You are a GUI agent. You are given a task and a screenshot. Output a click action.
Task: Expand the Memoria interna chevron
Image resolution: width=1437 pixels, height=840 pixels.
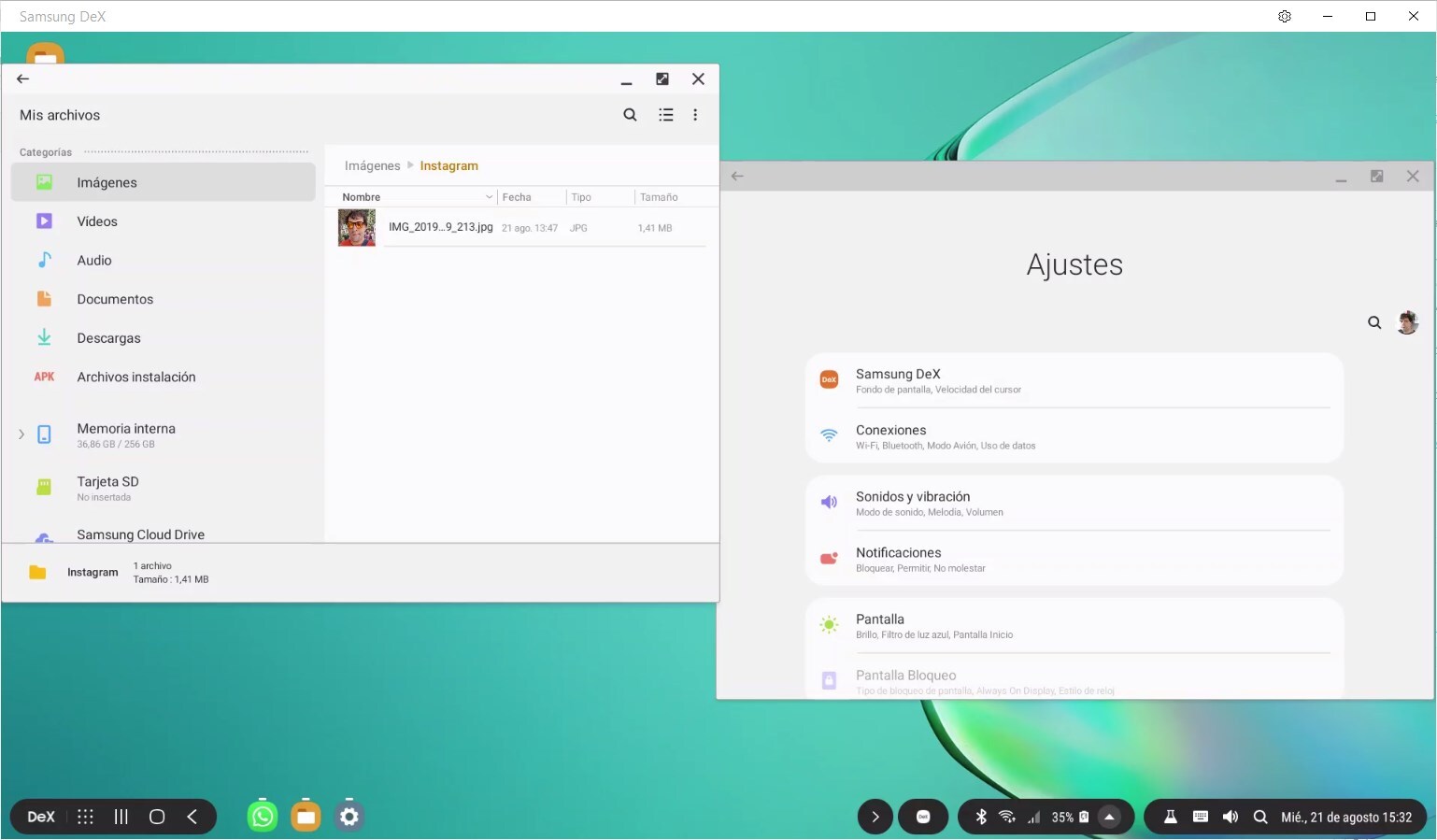point(21,434)
